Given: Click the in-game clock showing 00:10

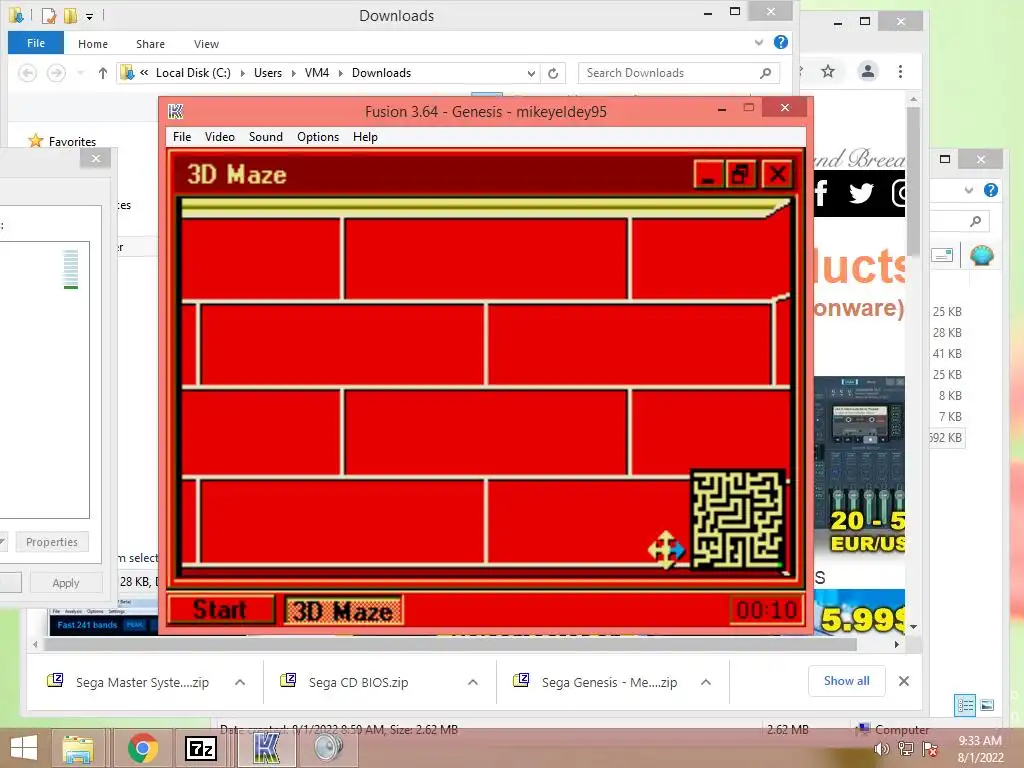Looking at the screenshot, I should click(x=766, y=610).
